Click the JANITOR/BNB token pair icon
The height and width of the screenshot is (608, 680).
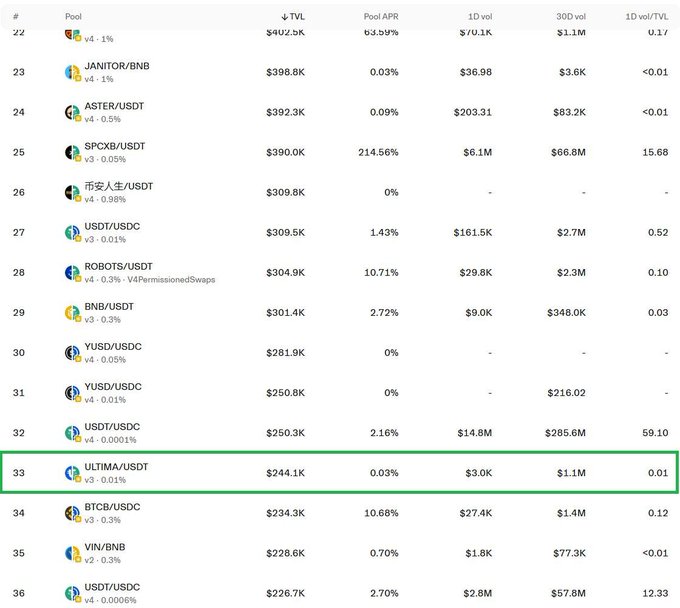click(x=73, y=72)
